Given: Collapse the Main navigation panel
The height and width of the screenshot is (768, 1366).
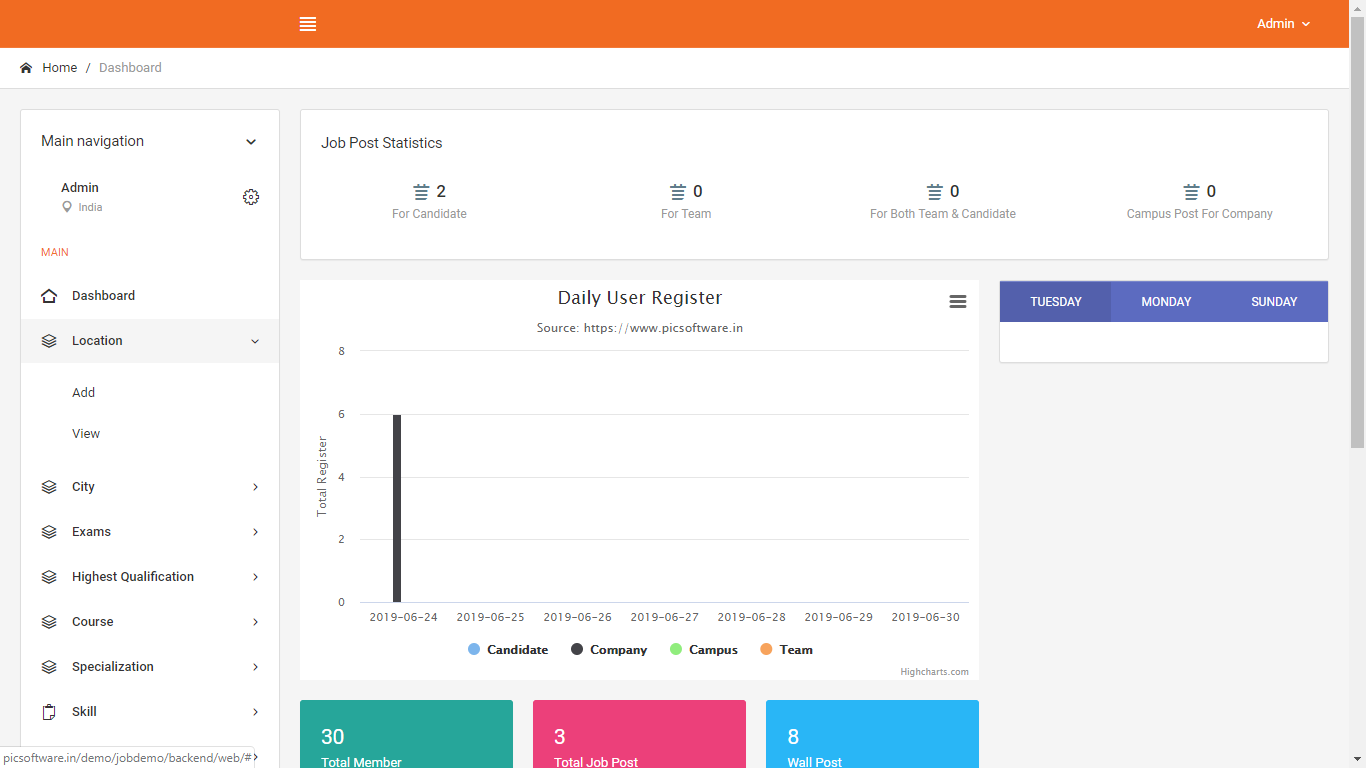Looking at the screenshot, I should [x=251, y=142].
